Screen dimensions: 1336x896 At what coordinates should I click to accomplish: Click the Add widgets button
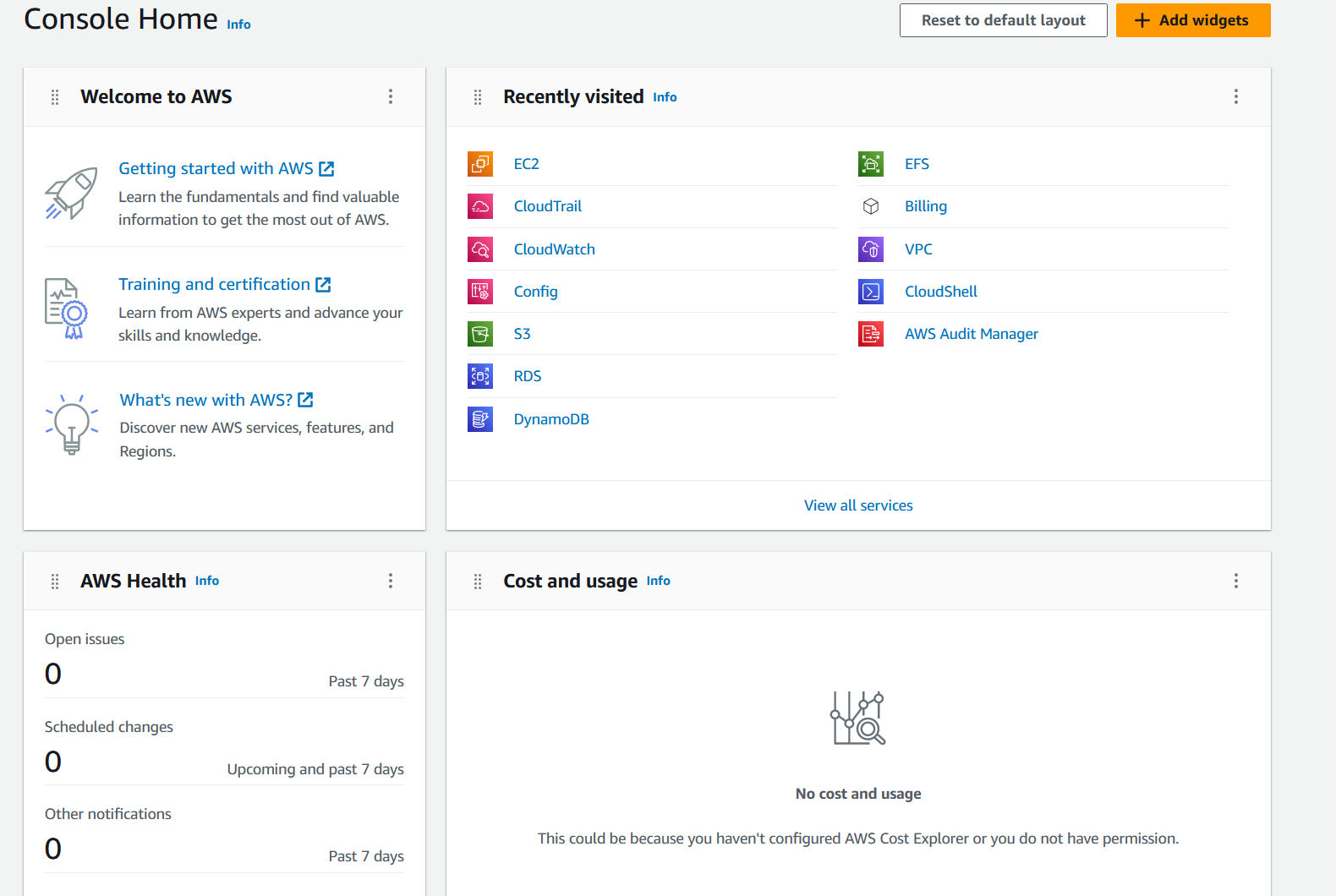[x=1193, y=20]
